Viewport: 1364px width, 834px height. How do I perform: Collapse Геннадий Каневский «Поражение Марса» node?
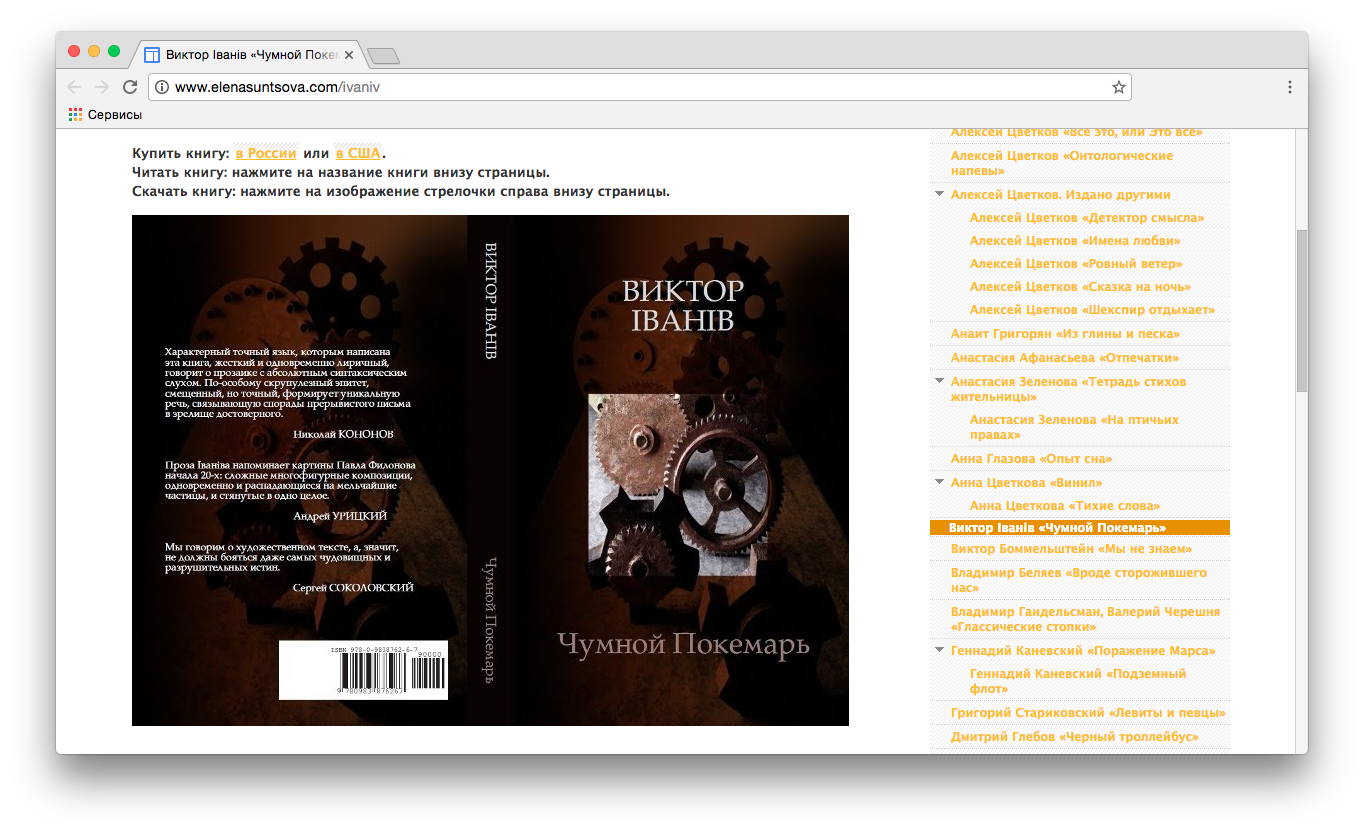point(939,650)
